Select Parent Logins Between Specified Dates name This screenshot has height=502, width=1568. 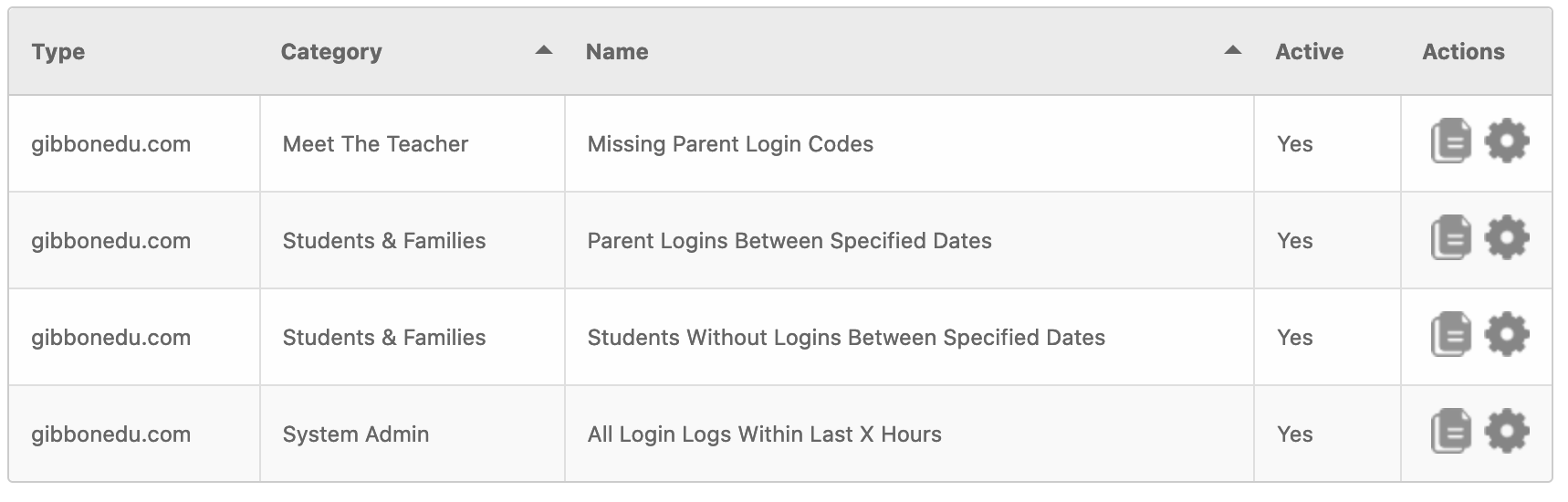[x=789, y=241]
